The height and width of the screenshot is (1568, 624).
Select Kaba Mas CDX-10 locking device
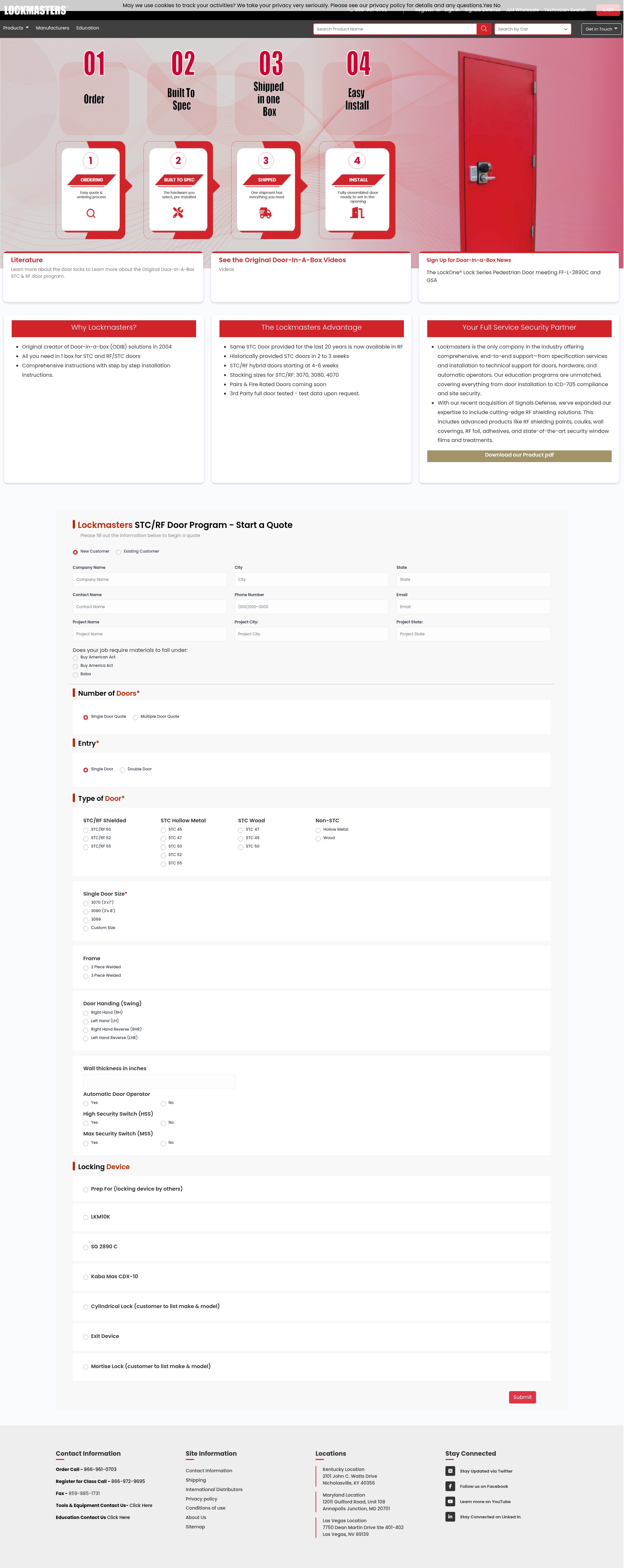(86, 1277)
